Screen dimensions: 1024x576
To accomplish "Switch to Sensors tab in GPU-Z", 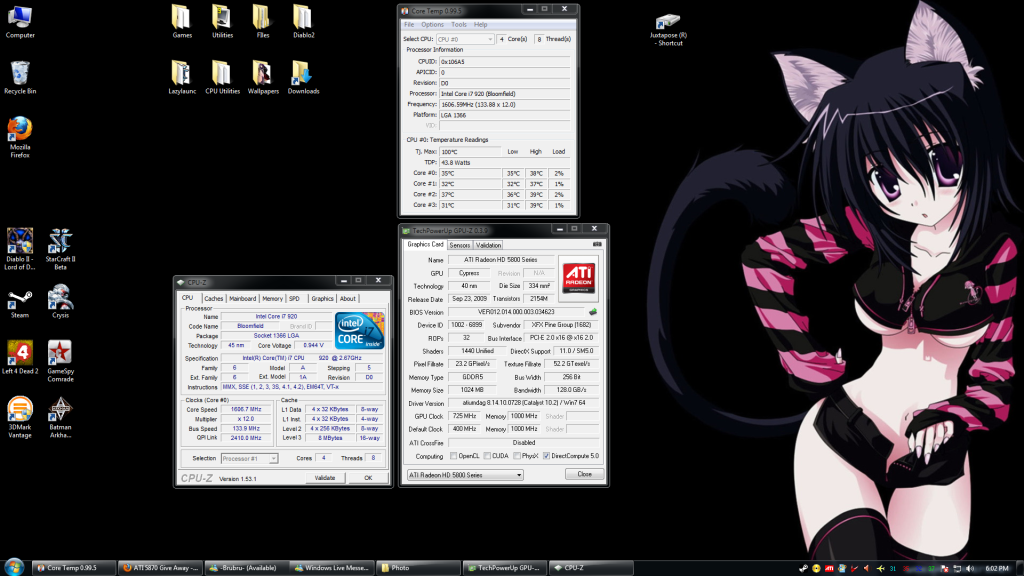I will tap(460, 246).
